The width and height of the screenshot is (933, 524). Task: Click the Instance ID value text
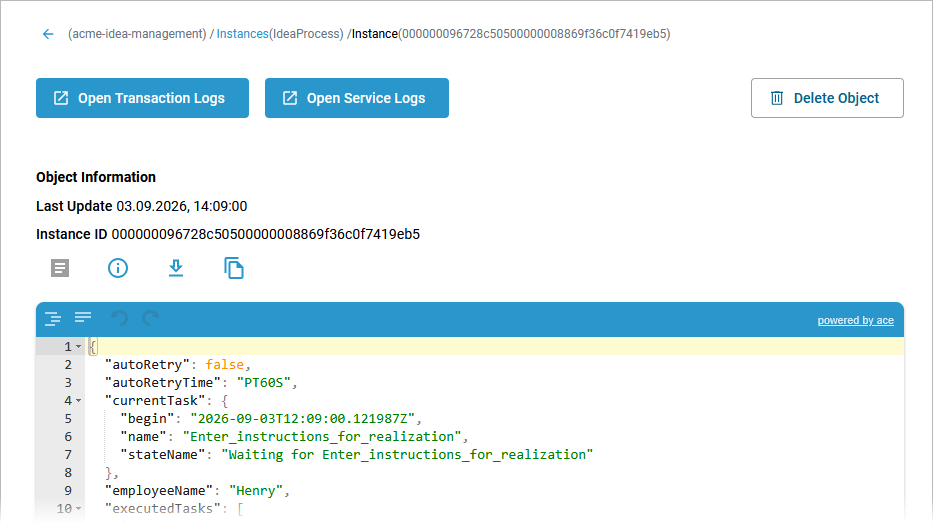pyautogui.click(x=265, y=234)
